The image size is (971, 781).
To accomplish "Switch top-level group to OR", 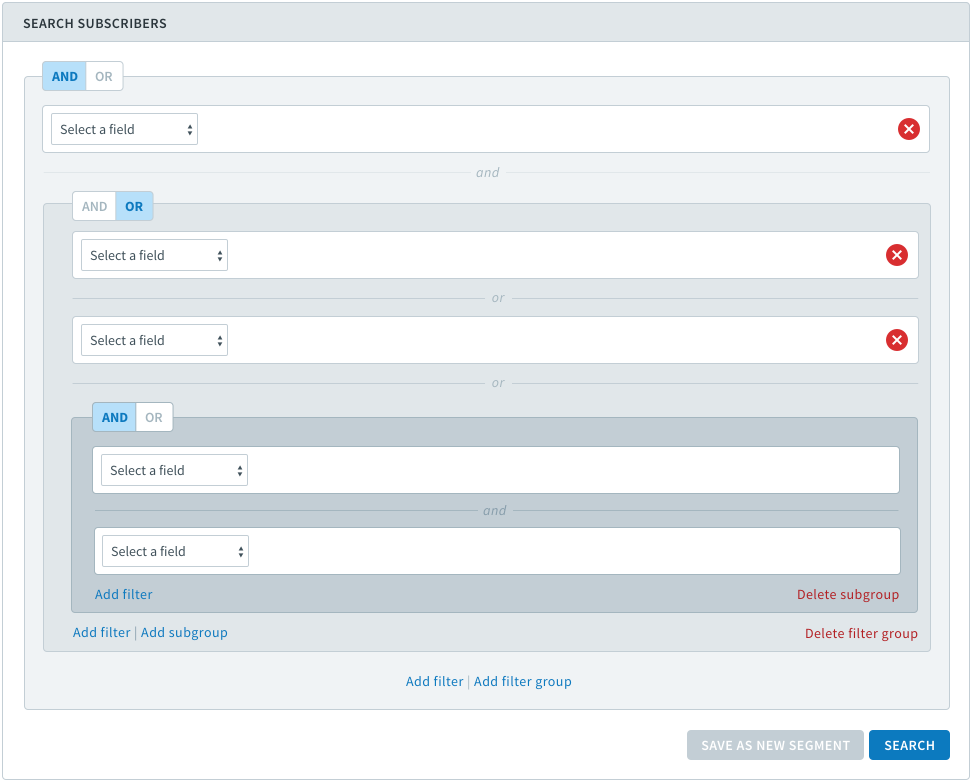I will tap(104, 76).
